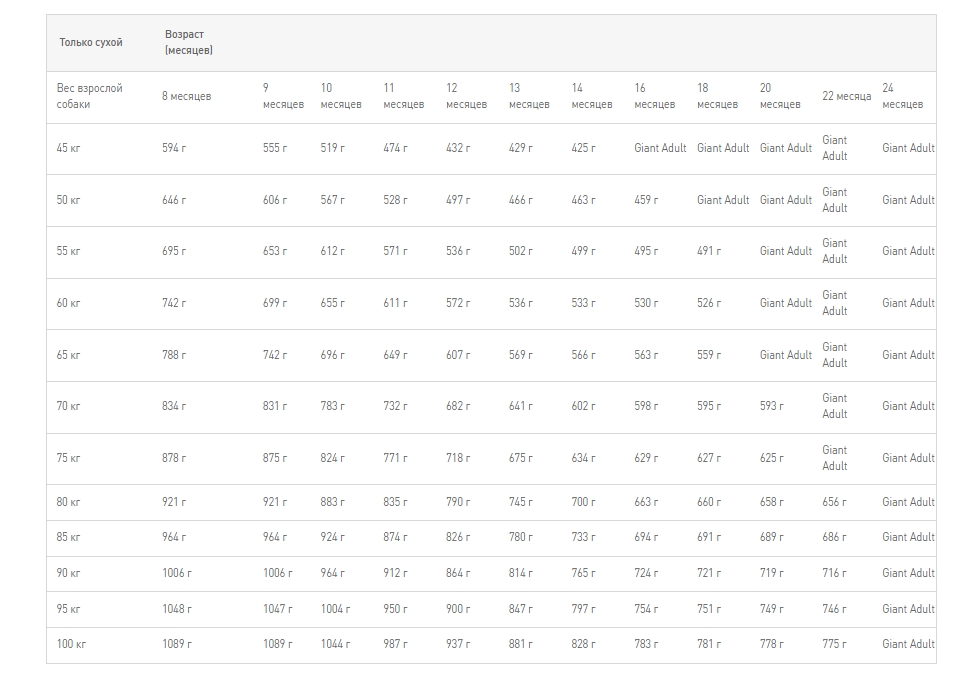Select the "Возраст (месяцев)" header text
This screenshot has width=957, height=683.
coord(189,42)
